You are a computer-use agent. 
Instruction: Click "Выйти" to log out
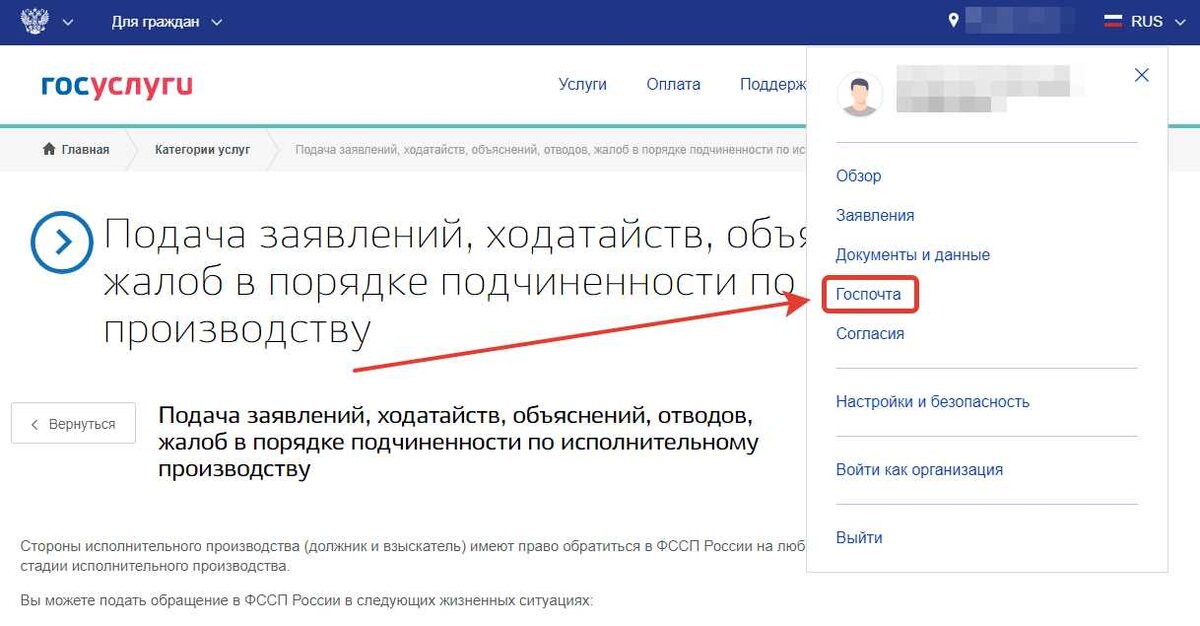(x=859, y=537)
